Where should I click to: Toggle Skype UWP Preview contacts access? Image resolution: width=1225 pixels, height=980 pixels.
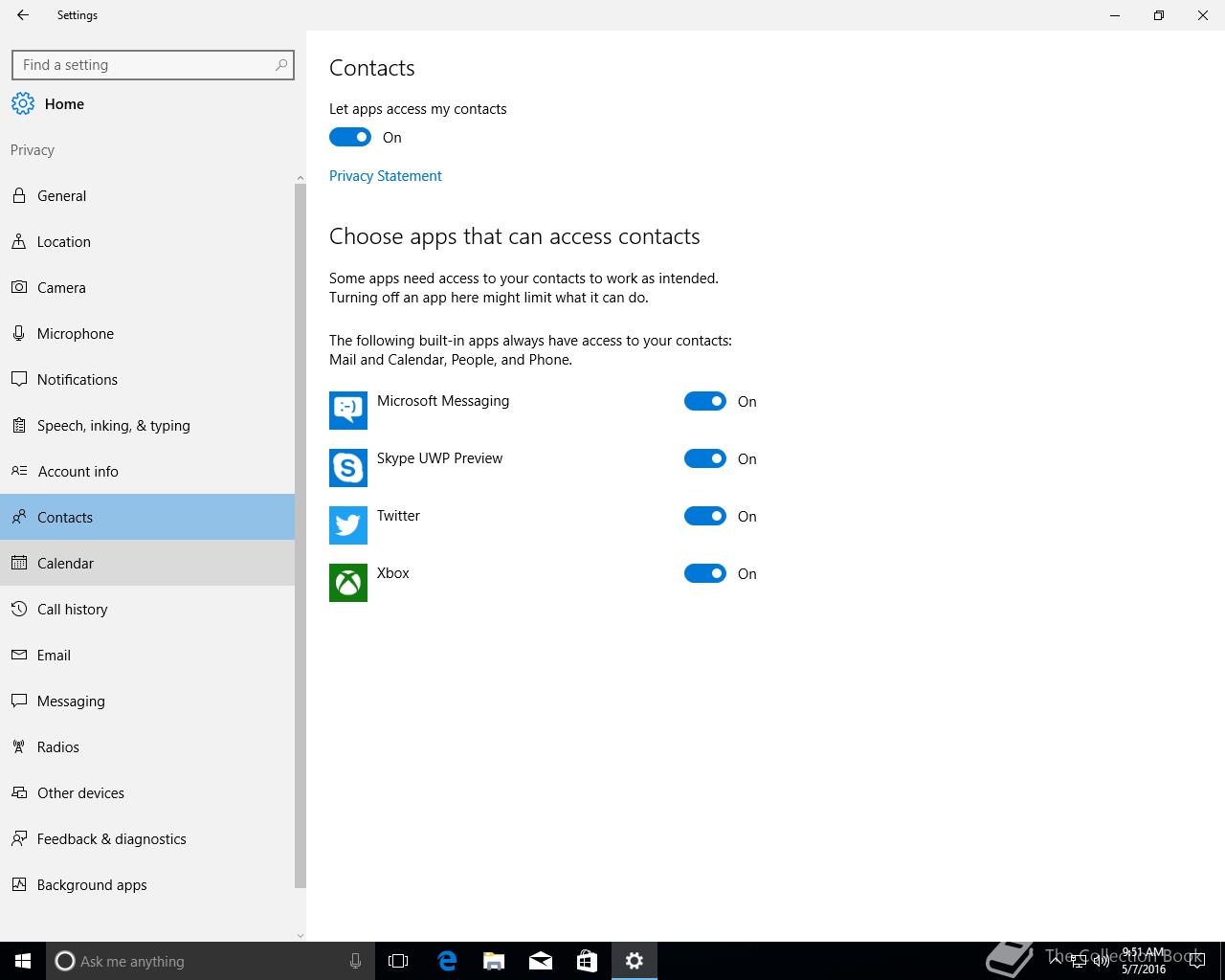[x=705, y=458]
